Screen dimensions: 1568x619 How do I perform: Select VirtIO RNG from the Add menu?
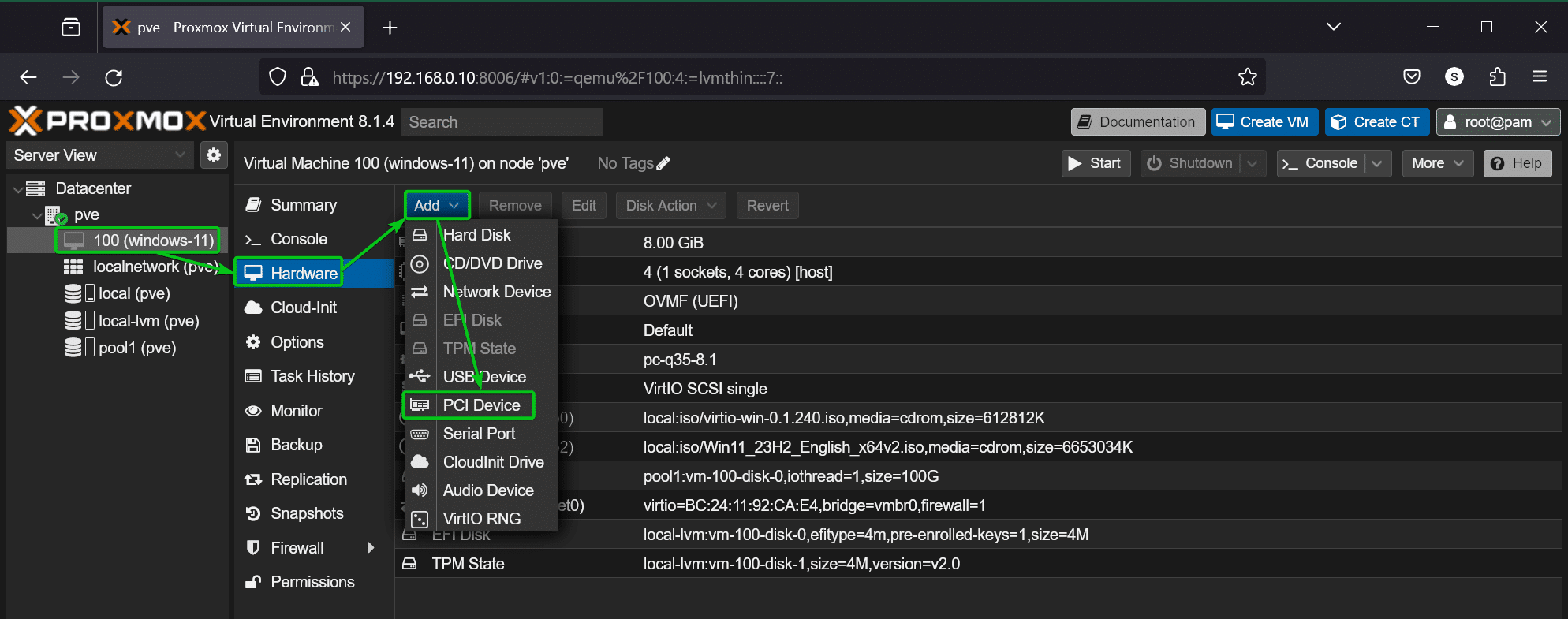pyautogui.click(x=481, y=519)
